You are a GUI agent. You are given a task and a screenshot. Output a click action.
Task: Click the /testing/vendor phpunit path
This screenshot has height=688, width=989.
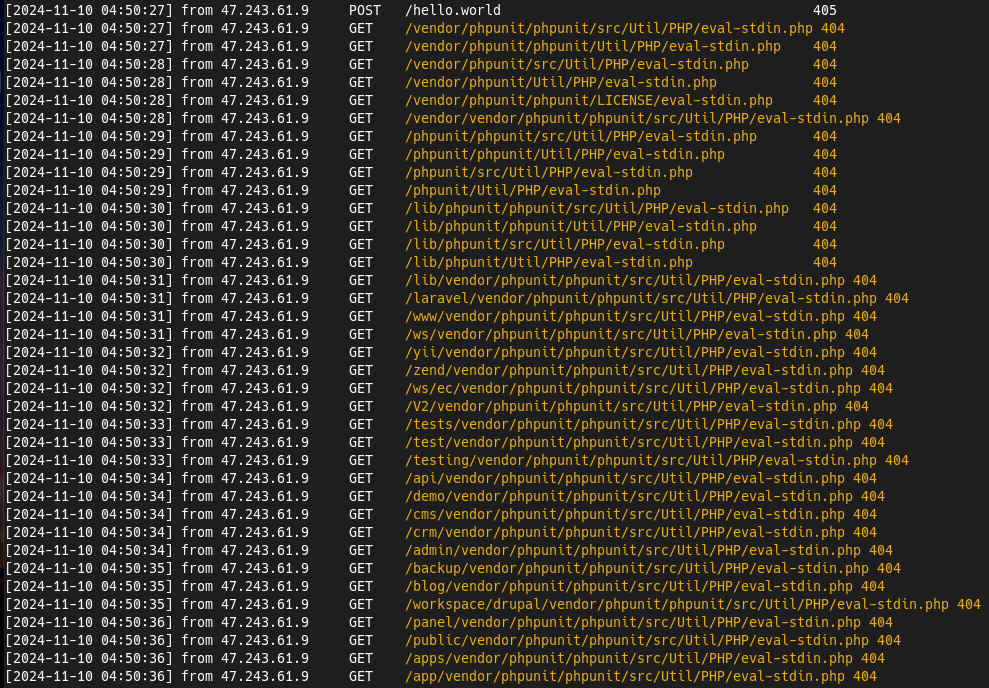pyautogui.click(x=640, y=460)
